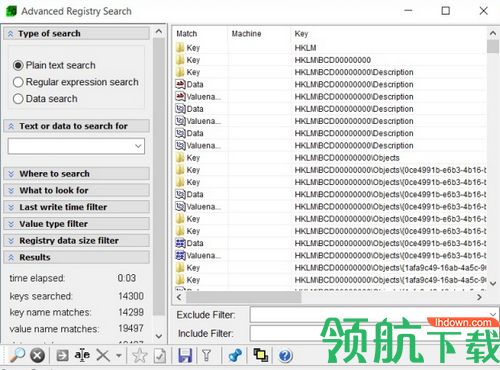Click the key name matches value 14299
This screenshot has height=370, width=500.
(131, 312)
